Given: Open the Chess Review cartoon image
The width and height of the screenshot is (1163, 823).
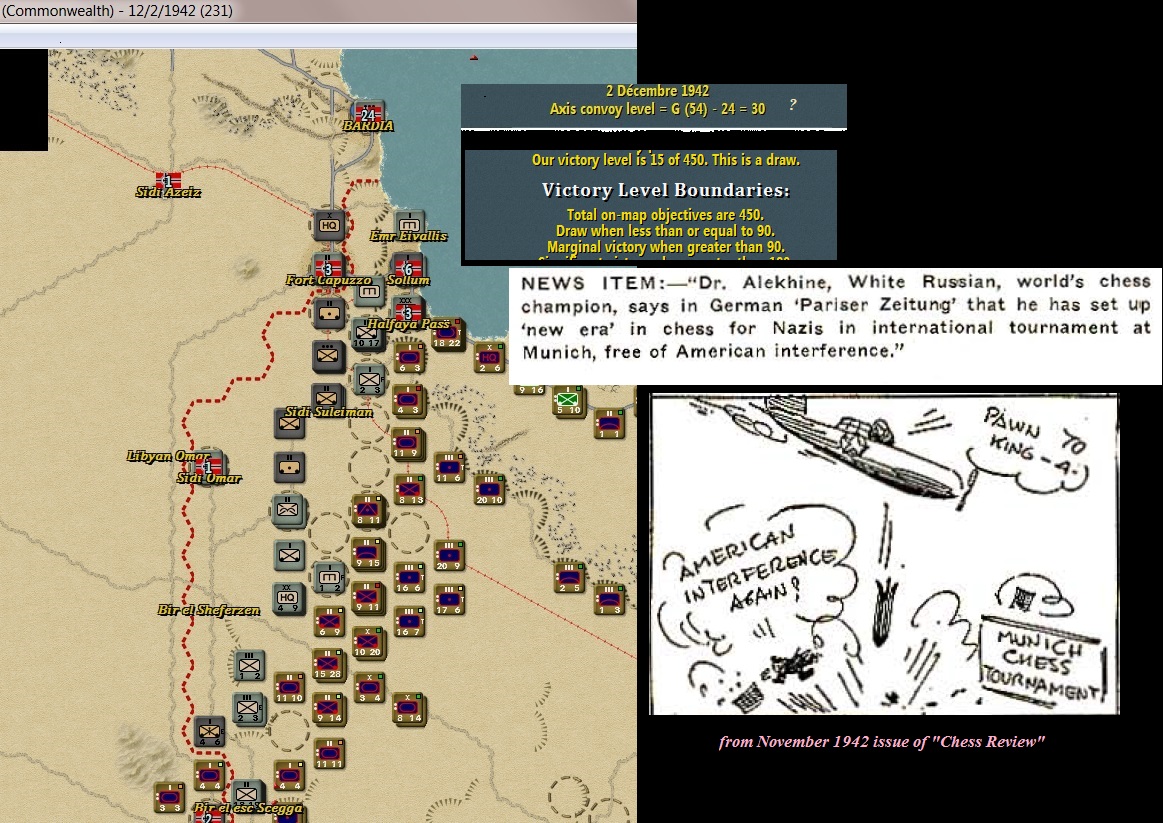Looking at the screenshot, I should [884, 555].
